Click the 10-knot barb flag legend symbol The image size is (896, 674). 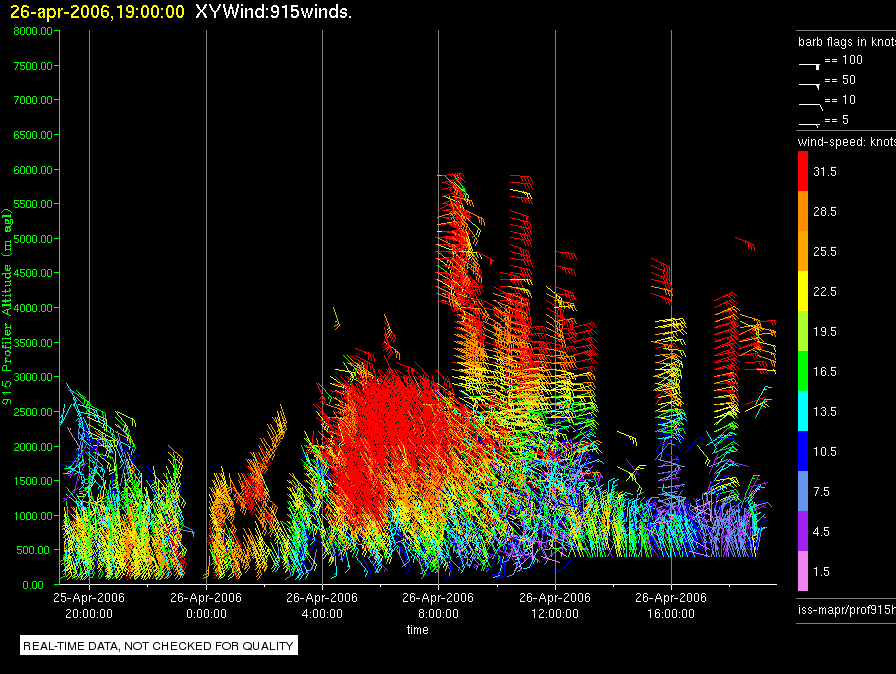coord(811,106)
